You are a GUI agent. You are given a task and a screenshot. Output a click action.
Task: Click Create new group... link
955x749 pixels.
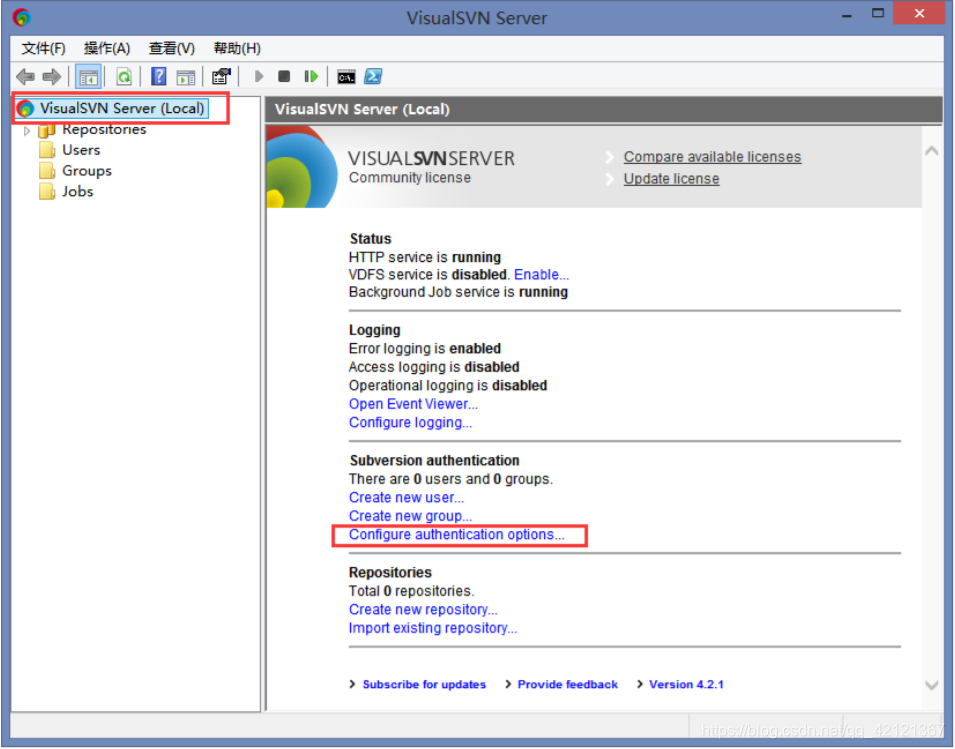(x=410, y=516)
